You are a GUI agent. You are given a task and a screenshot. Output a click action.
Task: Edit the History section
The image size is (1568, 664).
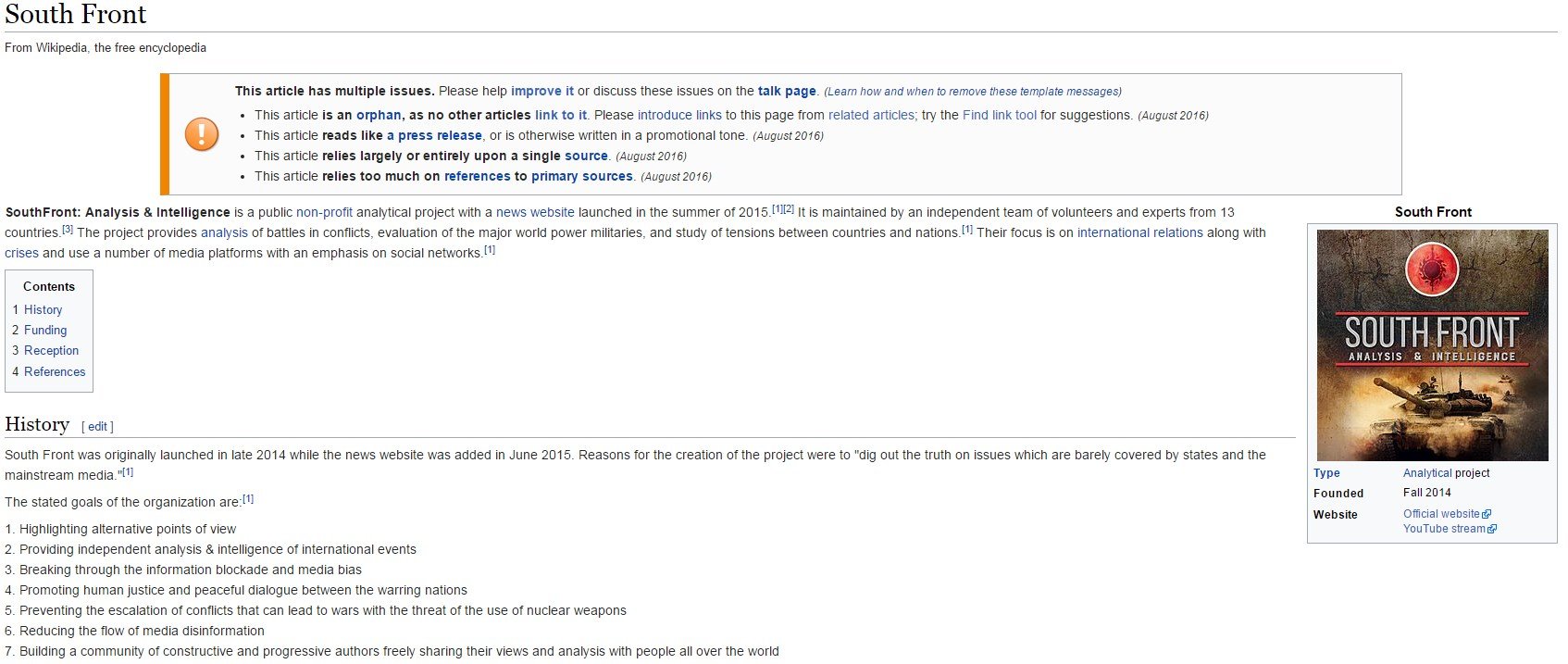pyautogui.click(x=97, y=427)
